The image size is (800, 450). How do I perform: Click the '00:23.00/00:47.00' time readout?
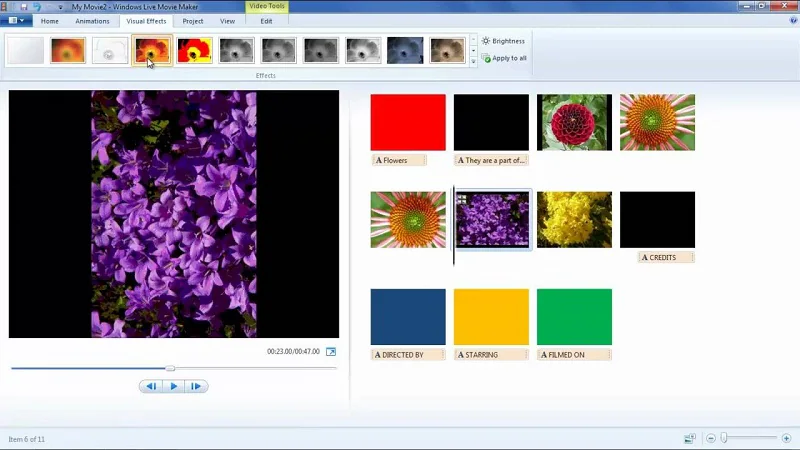click(293, 352)
